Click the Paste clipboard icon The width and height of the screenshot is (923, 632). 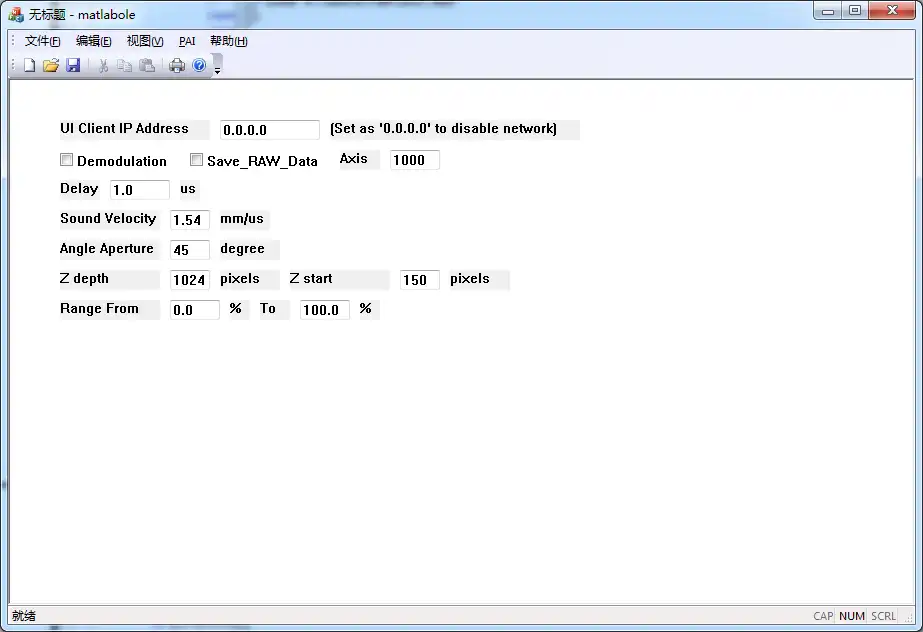point(147,65)
